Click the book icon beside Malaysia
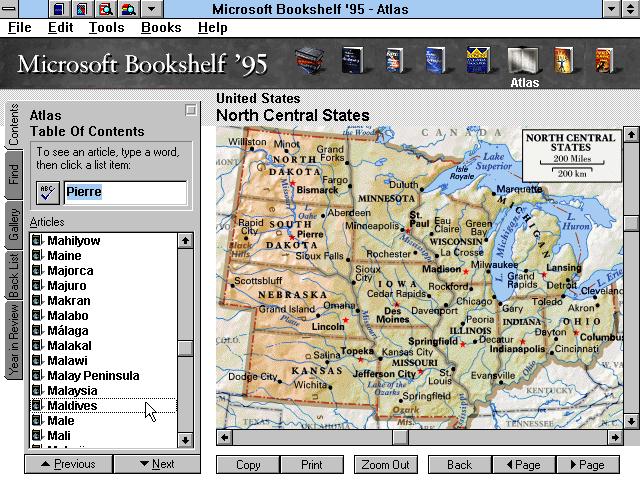Viewport: 640px width, 480px height. [x=37, y=391]
